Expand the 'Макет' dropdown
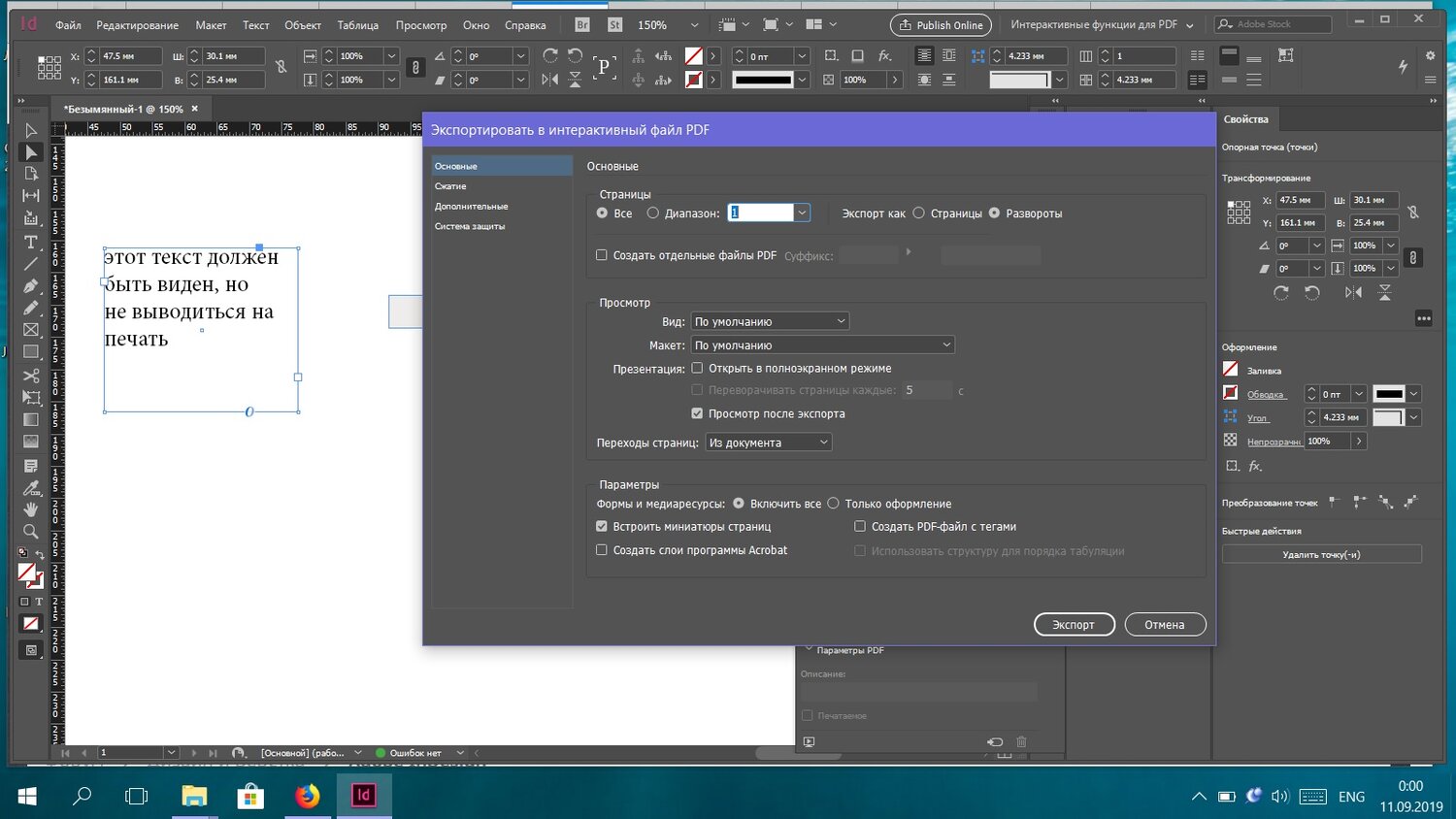 (822, 345)
